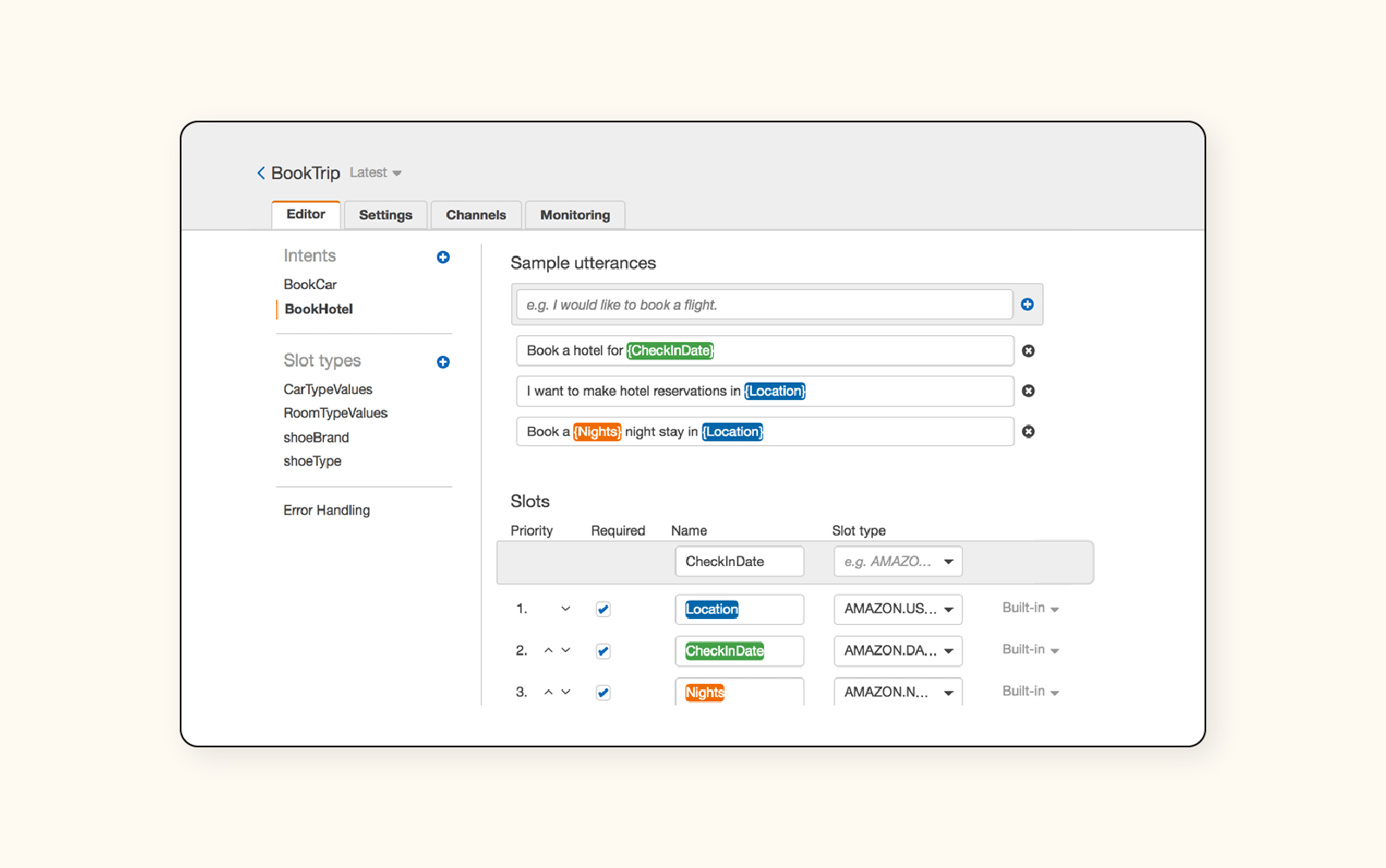
Task: Remove the 'Book a hotel for CheckInDate' utterance
Action: [x=1028, y=351]
